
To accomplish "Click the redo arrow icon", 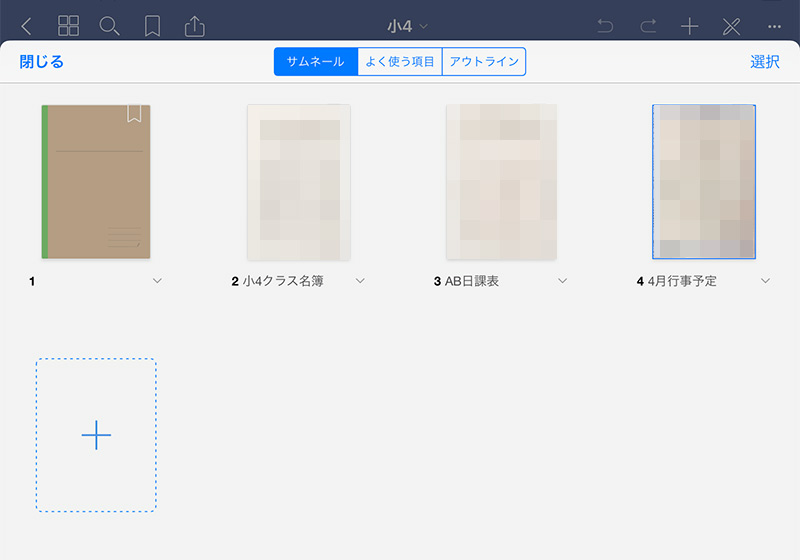I will [x=648, y=26].
